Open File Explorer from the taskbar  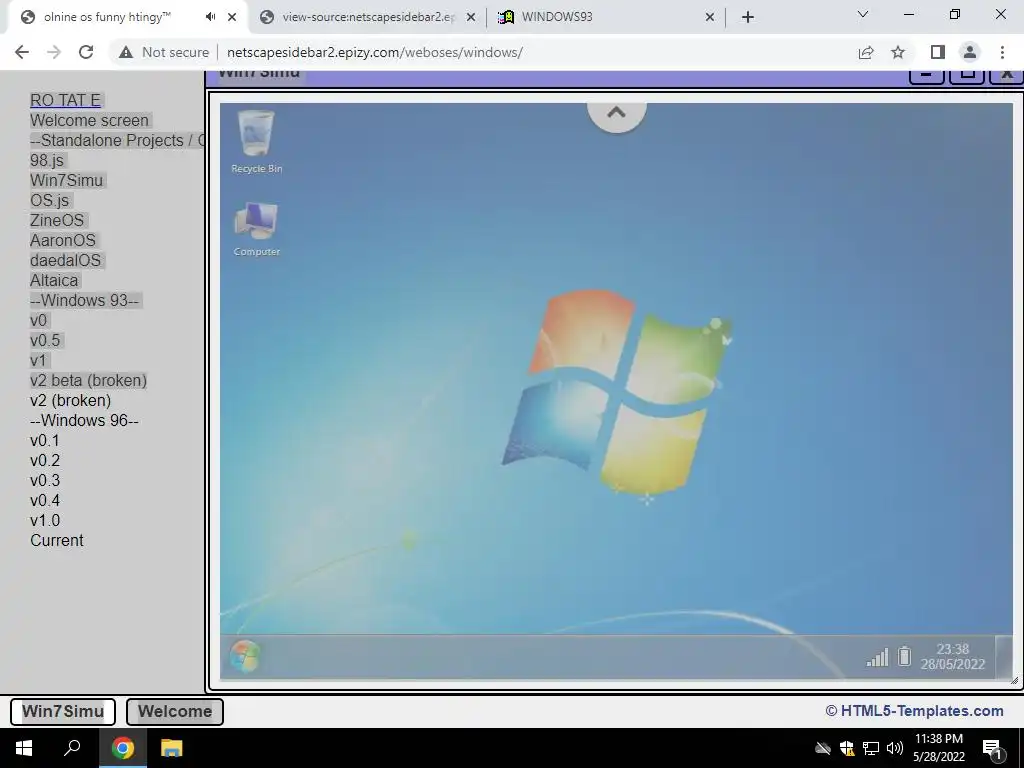(x=172, y=748)
